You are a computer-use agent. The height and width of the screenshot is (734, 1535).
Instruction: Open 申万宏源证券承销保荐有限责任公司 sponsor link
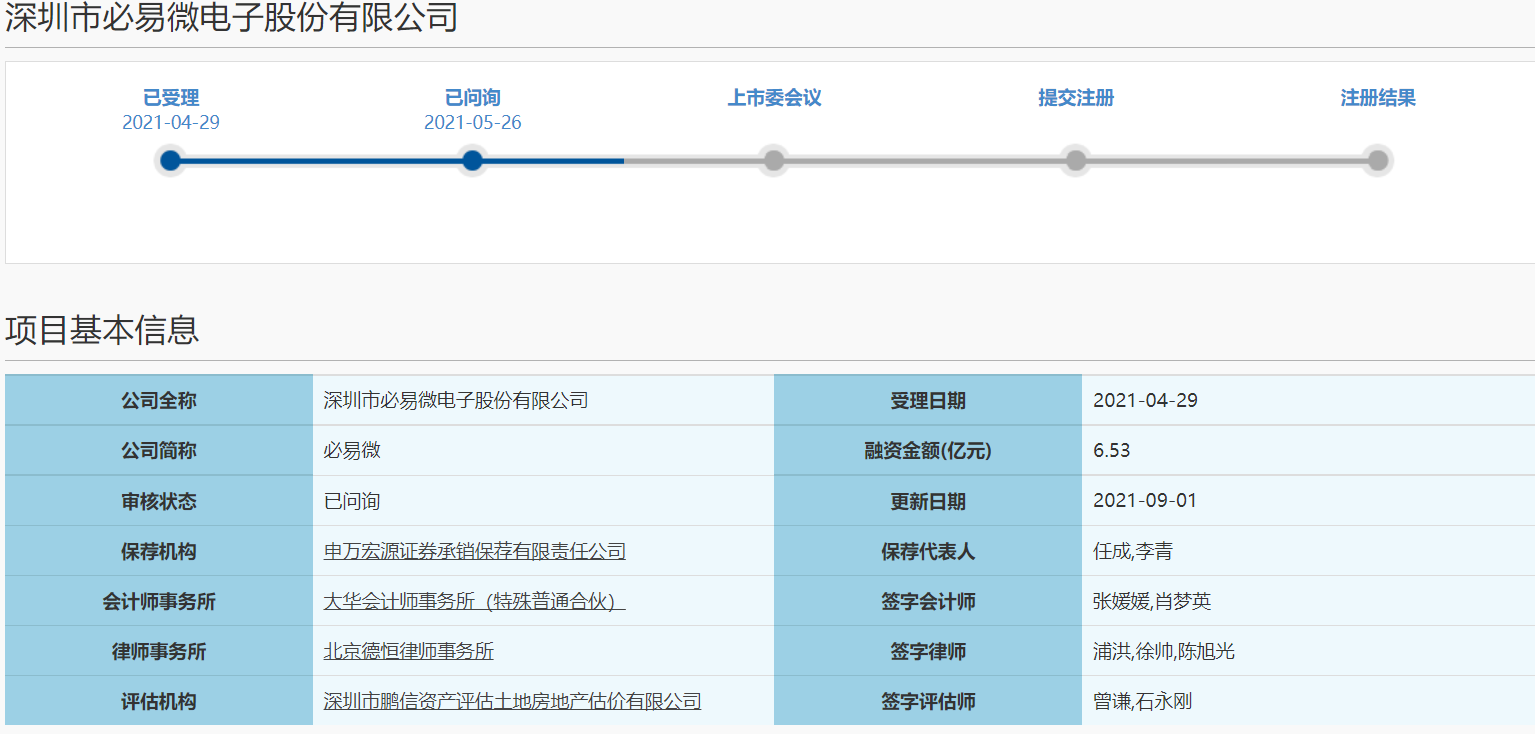click(x=475, y=551)
